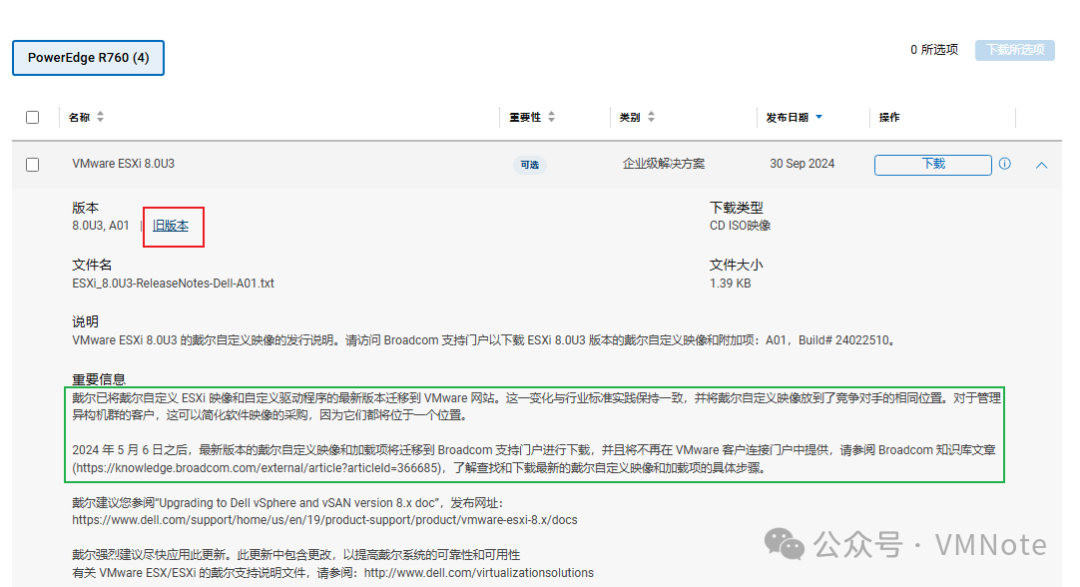The width and height of the screenshot is (1080, 587).
Task: Click the 版本 label
Action: (x=85, y=207)
